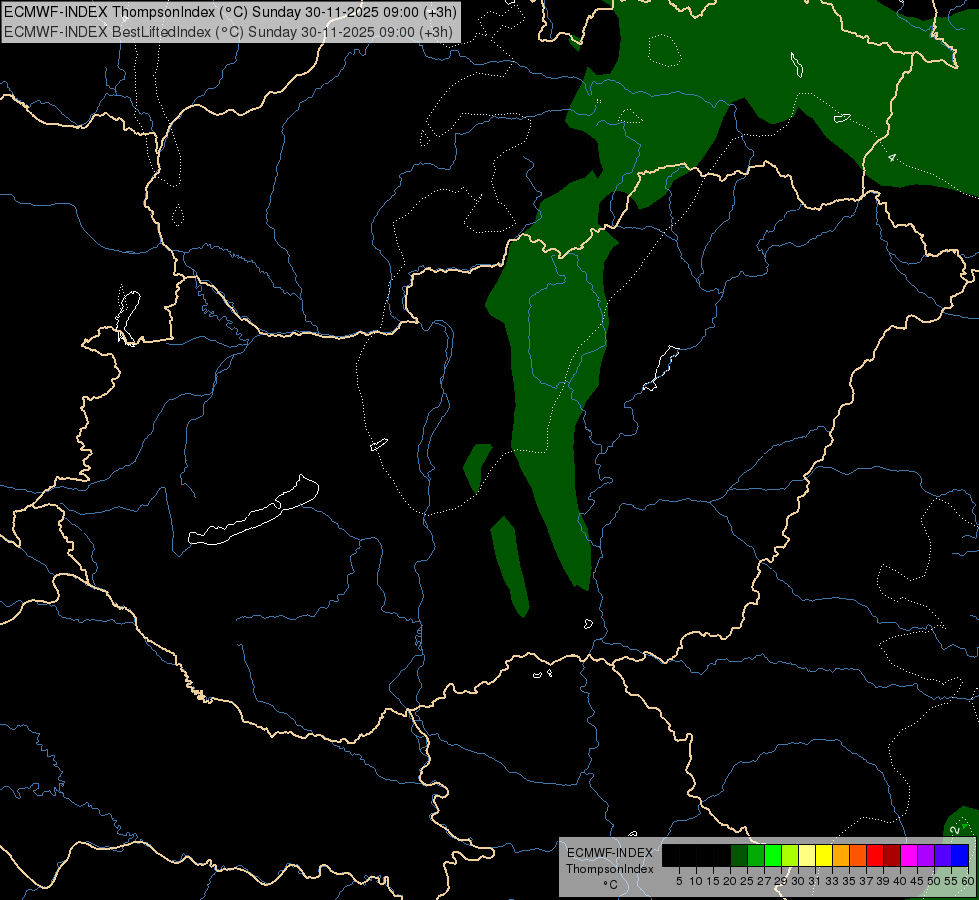Image resolution: width=979 pixels, height=900 pixels.
Task: Pick the pale yellow 30–31 legend swatch
Action: [x=807, y=855]
